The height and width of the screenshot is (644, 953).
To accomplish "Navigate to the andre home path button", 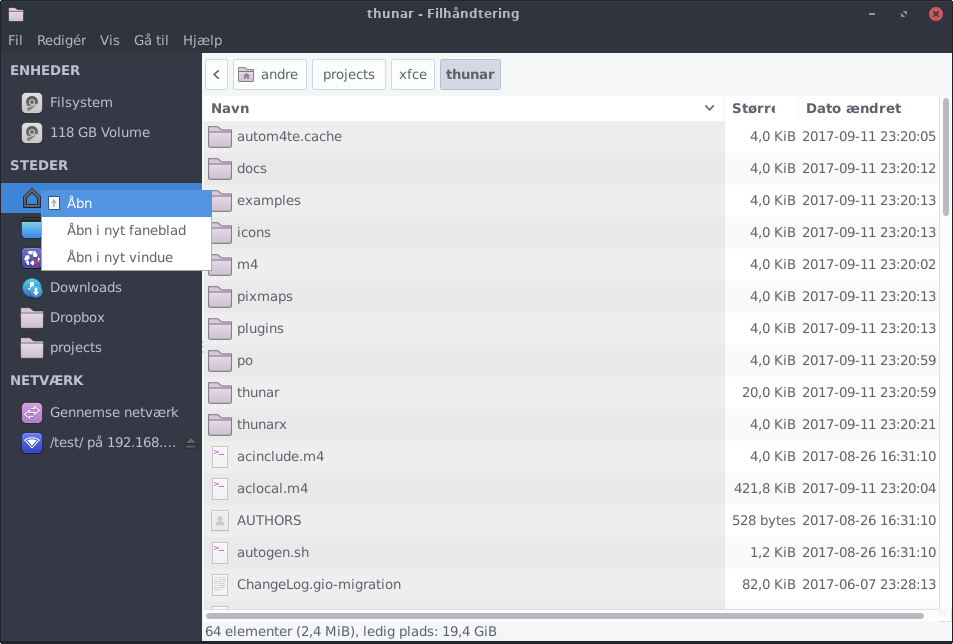I will pos(270,75).
